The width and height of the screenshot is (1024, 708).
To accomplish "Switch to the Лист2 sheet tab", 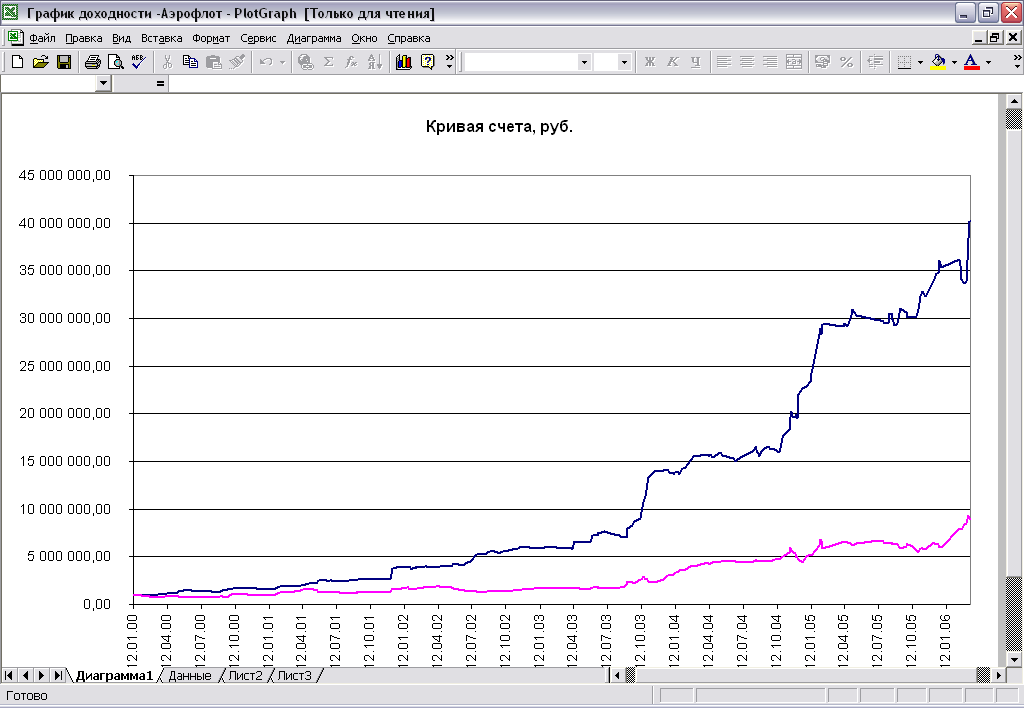I will [246, 675].
